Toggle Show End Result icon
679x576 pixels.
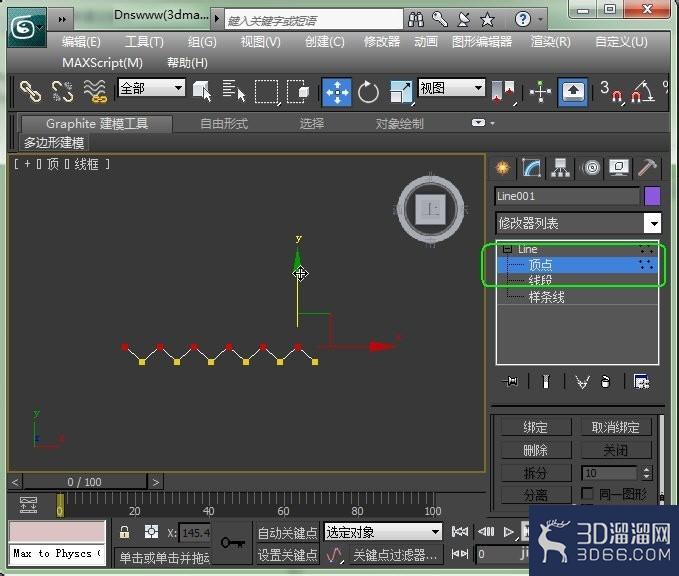tap(546, 382)
